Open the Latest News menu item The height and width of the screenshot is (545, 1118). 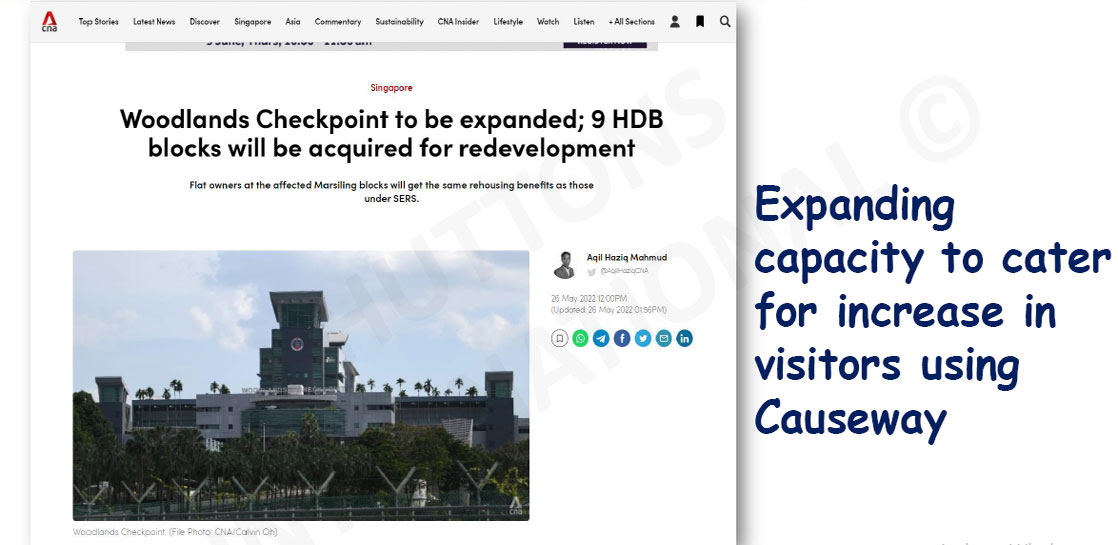154,22
